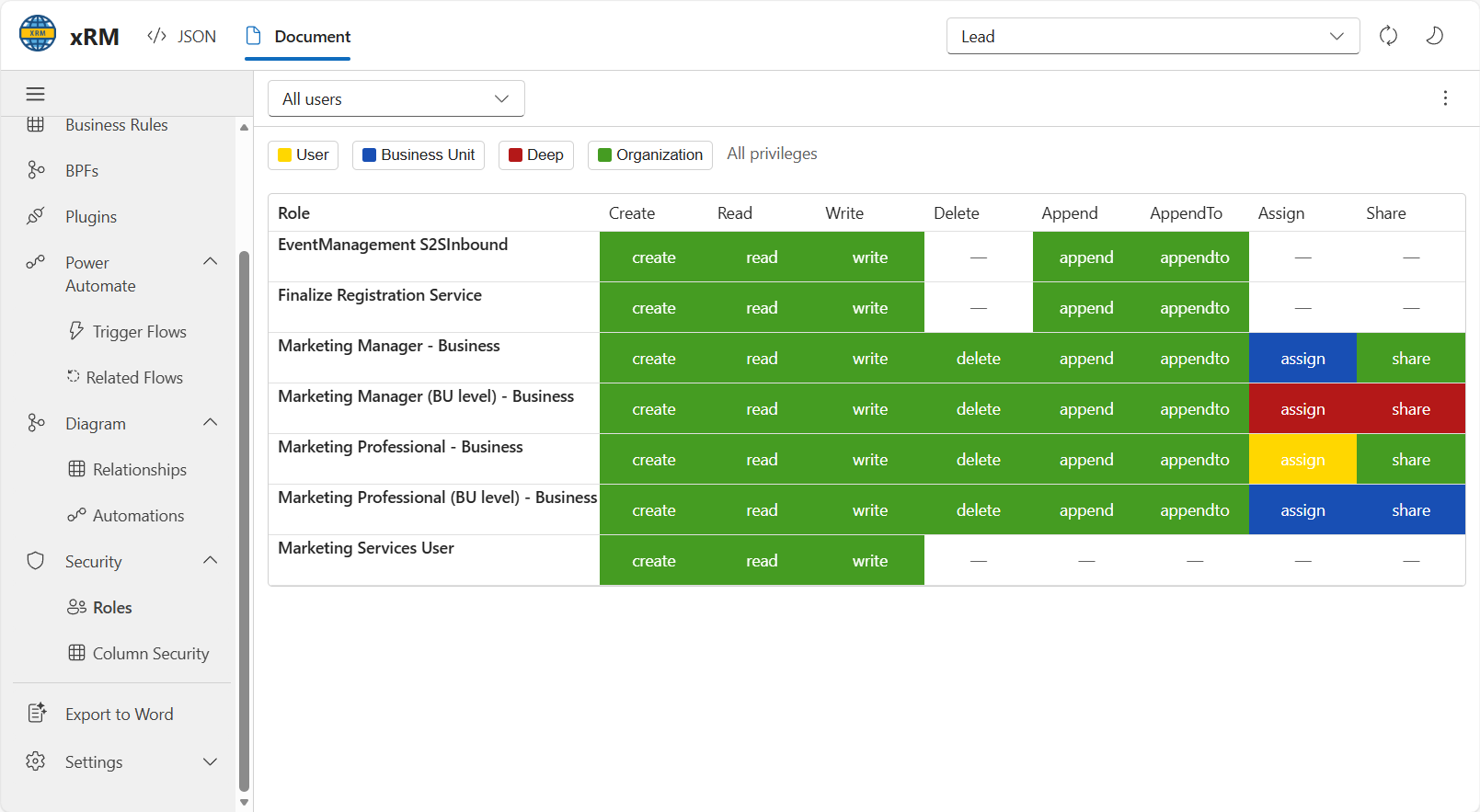Click the Relationships table icon

[76, 469]
